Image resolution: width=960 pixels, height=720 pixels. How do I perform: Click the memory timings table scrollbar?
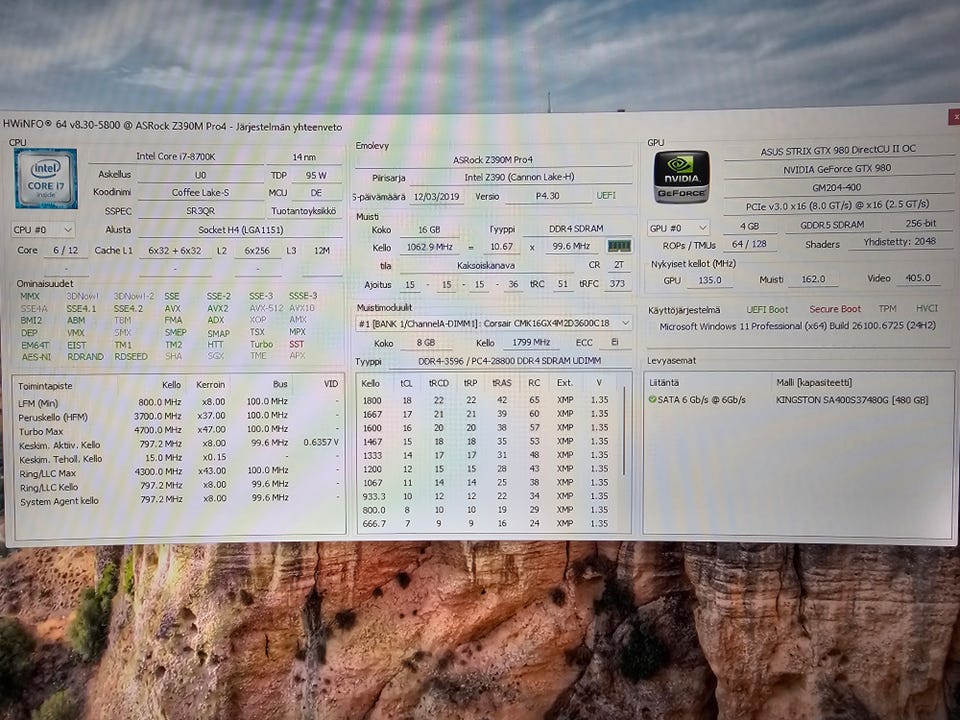point(624,432)
